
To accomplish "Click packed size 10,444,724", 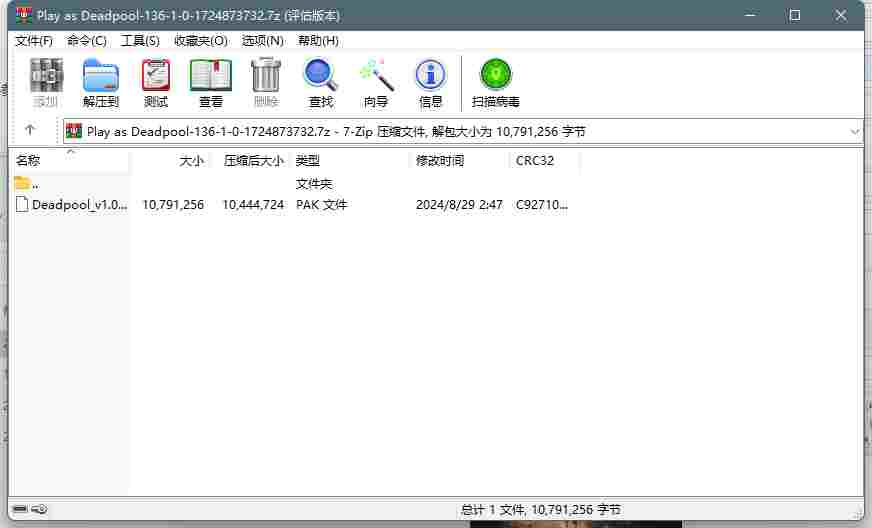I will pos(253,205).
